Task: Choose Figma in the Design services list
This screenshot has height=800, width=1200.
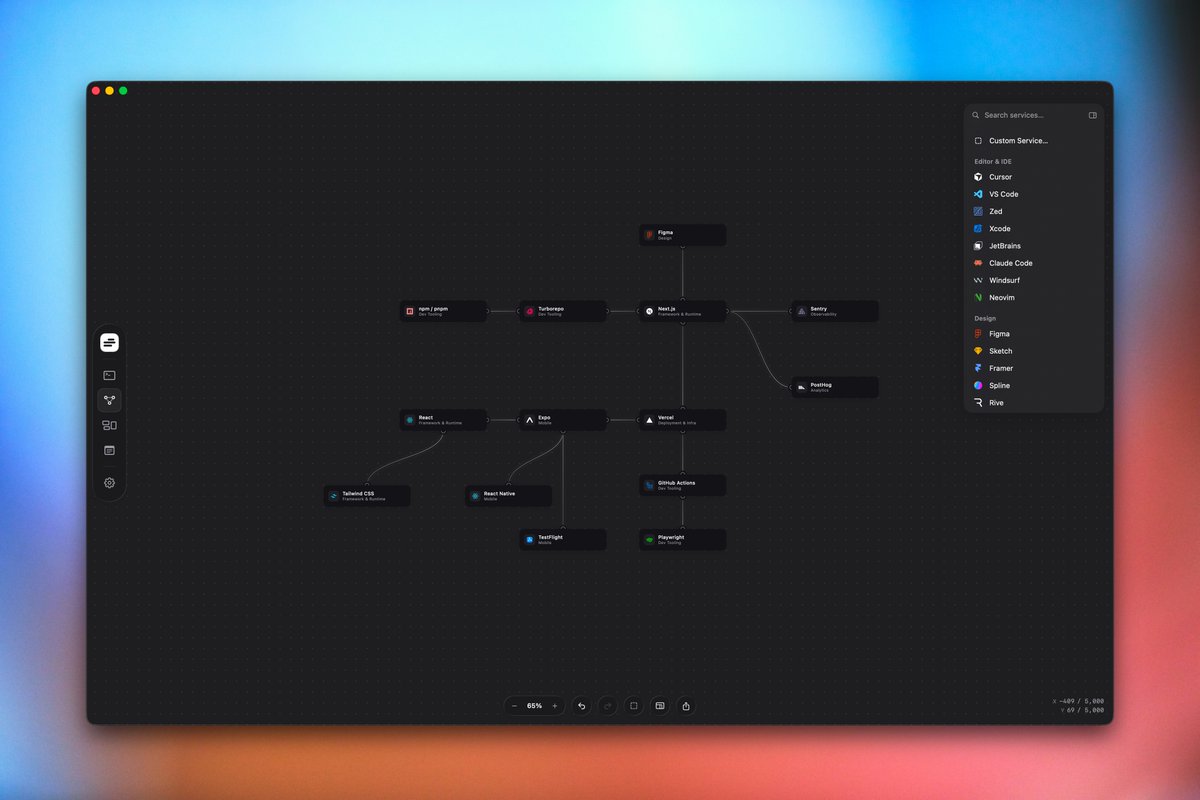Action: tap(1034, 334)
